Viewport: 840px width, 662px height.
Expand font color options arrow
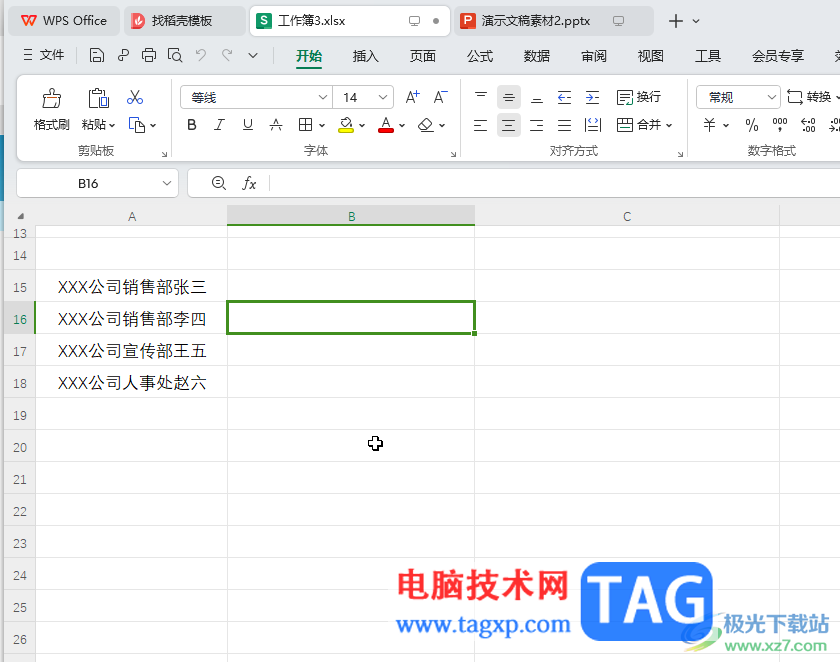(402, 125)
